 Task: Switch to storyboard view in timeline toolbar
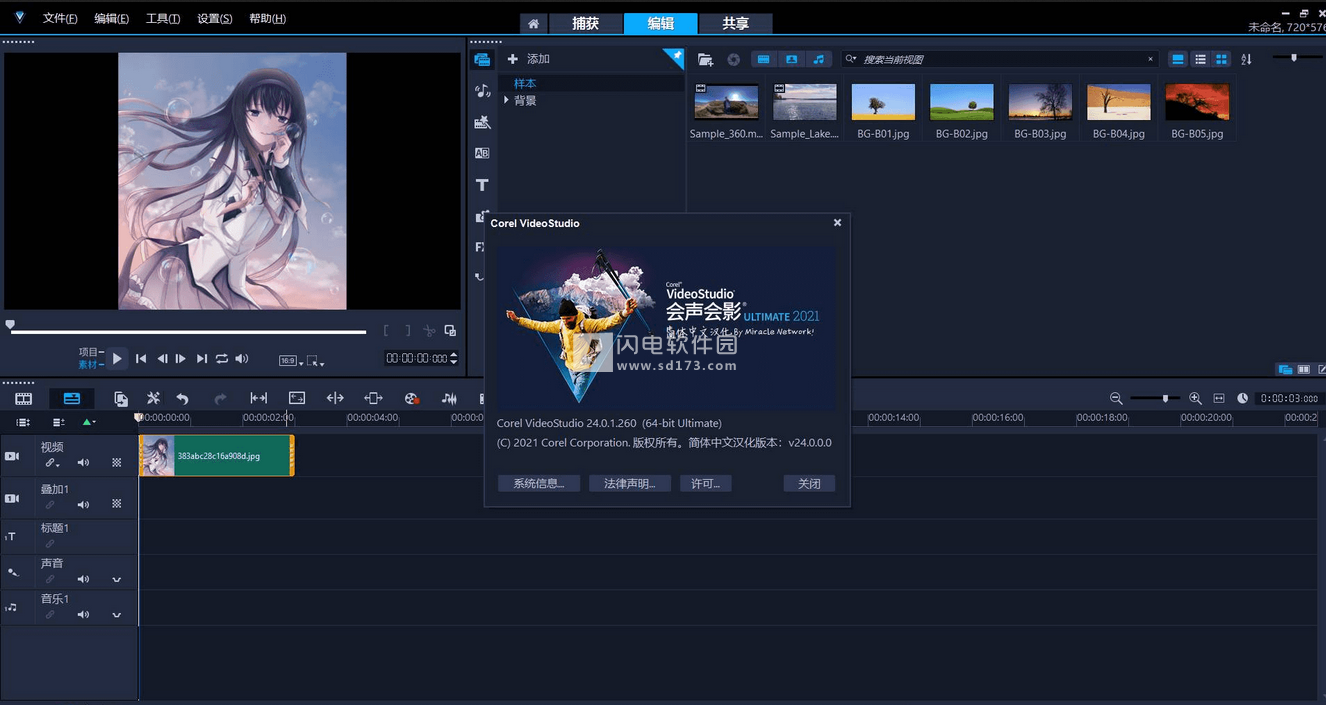[23, 398]
